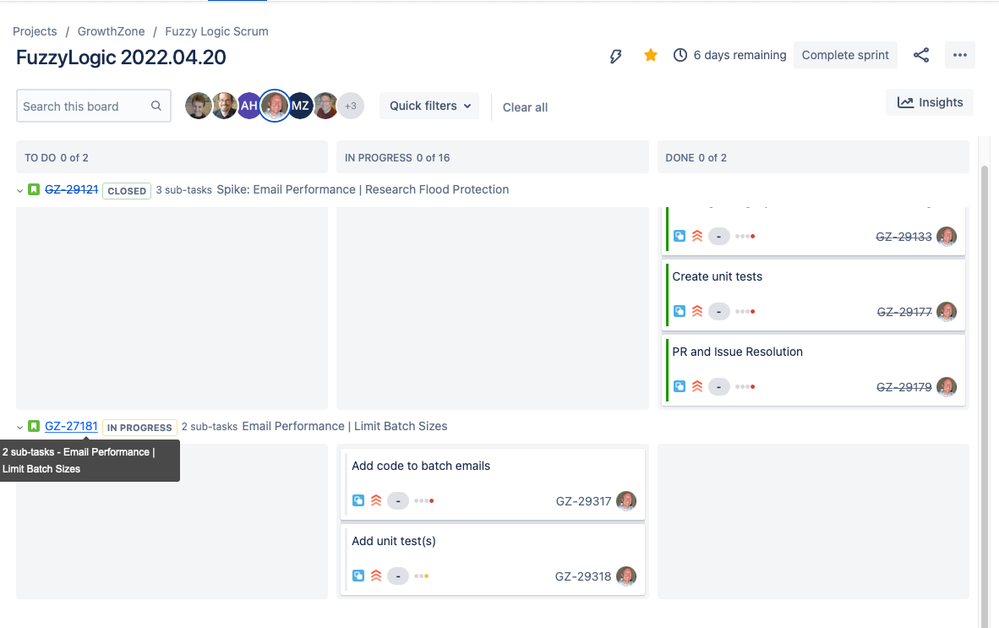Click the assignee avatar on GZ-29177
The width and height of the screenshot is (999, 628).
[946, 311]
